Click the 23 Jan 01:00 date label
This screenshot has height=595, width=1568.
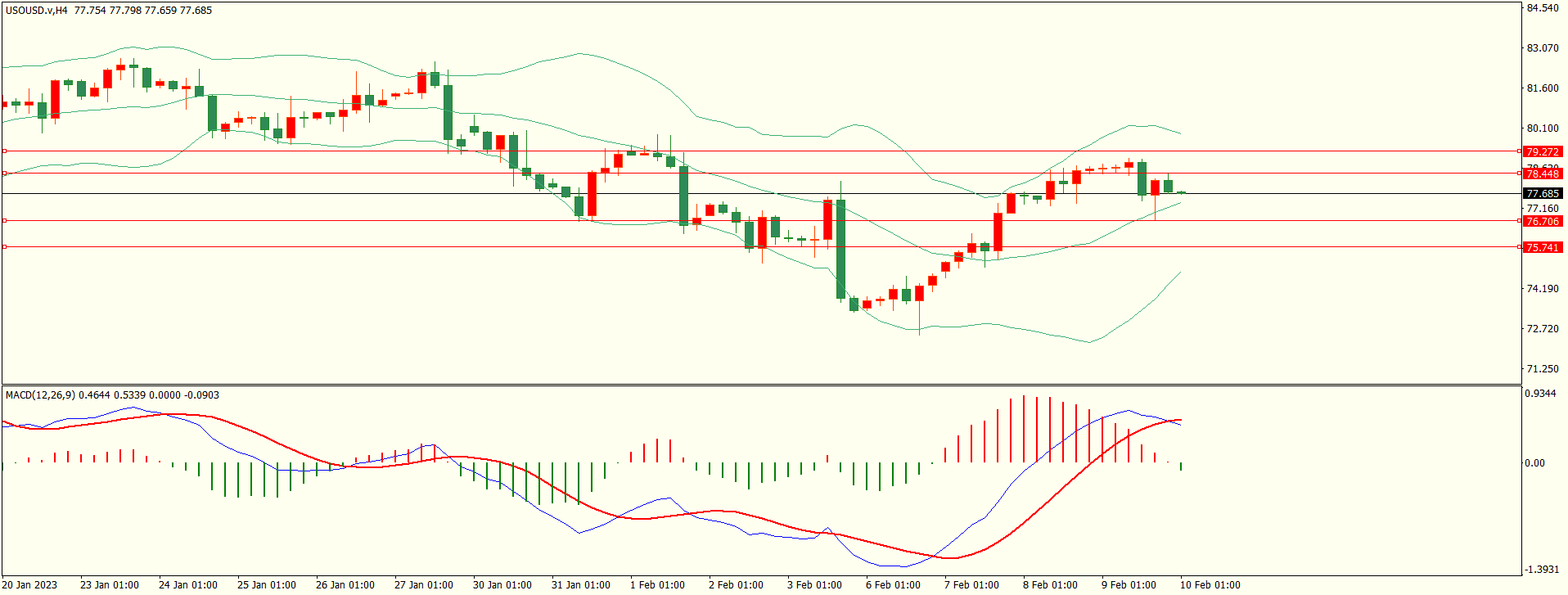110,585
